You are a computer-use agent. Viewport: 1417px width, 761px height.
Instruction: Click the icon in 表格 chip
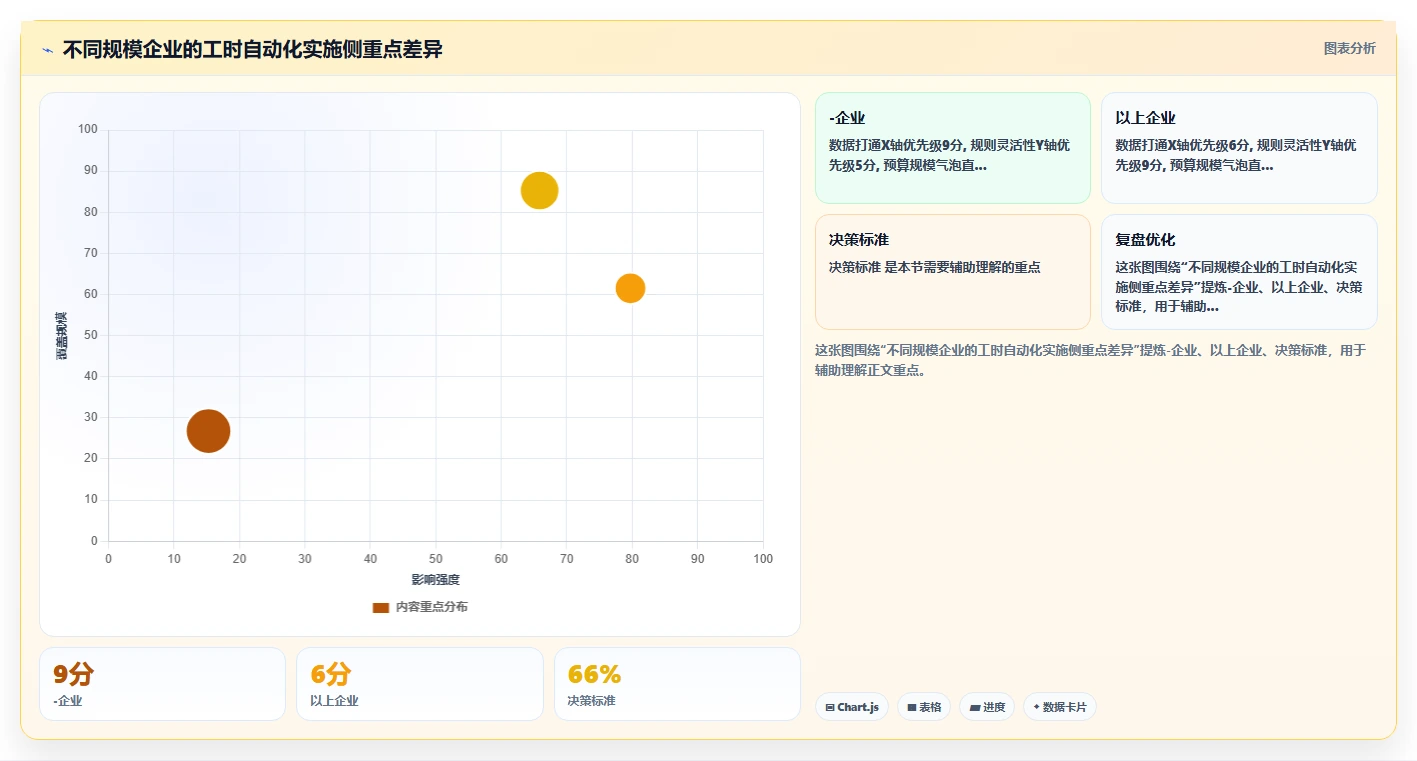click(x=912, y=707)
